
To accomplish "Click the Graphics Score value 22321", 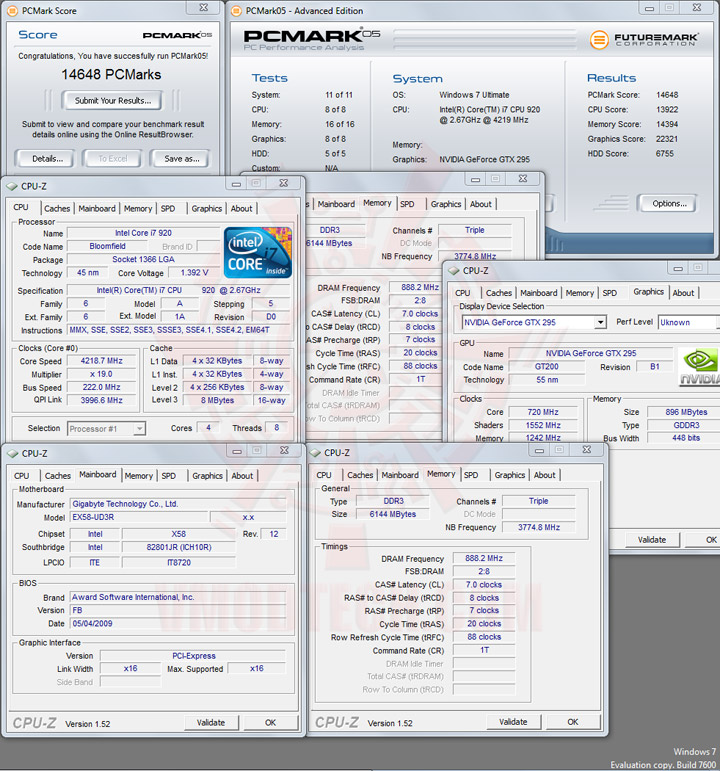I will click(x=667, y=139).
